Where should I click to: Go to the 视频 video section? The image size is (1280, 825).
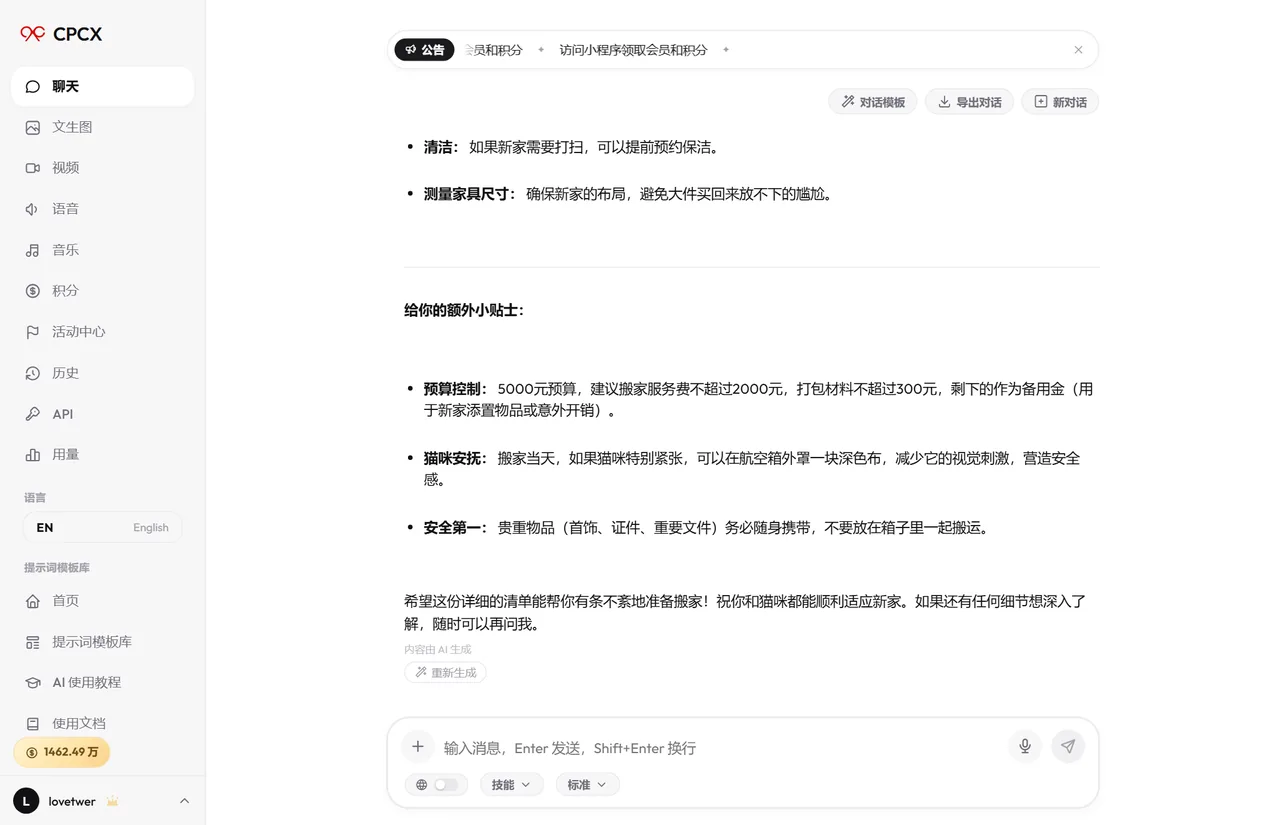click(102, 168)
